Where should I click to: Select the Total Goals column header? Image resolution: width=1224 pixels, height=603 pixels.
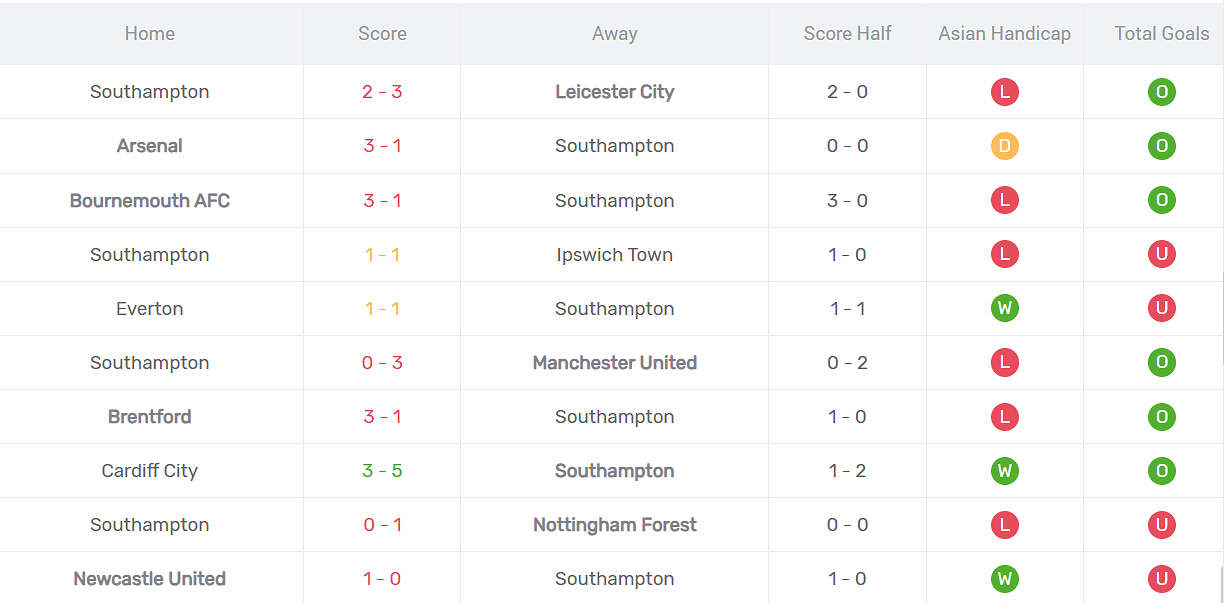[x=1161, y=33]
